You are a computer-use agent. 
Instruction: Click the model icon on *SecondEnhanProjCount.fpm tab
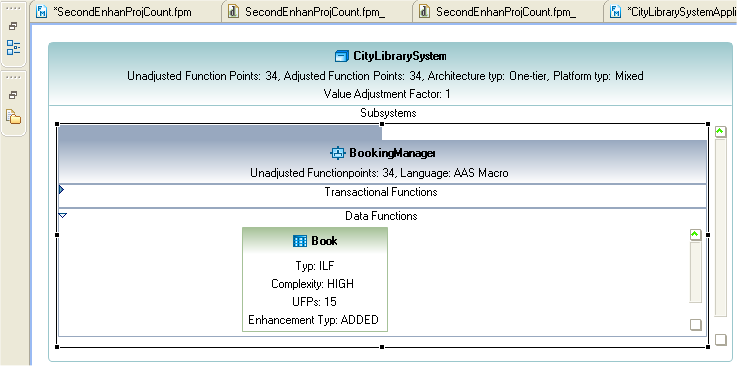pos(40,12)
